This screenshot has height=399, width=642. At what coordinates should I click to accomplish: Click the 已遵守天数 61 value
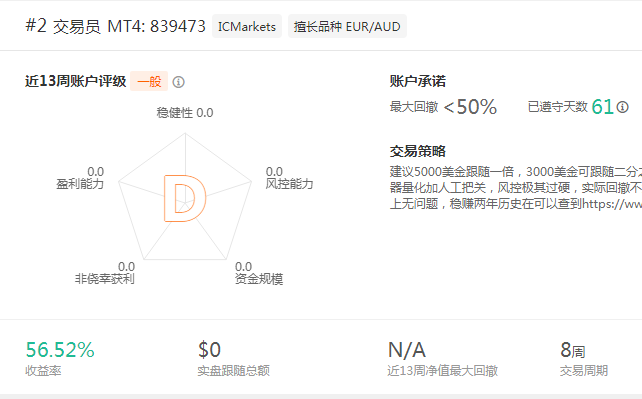pyautogui.click(x=602, y=107)
